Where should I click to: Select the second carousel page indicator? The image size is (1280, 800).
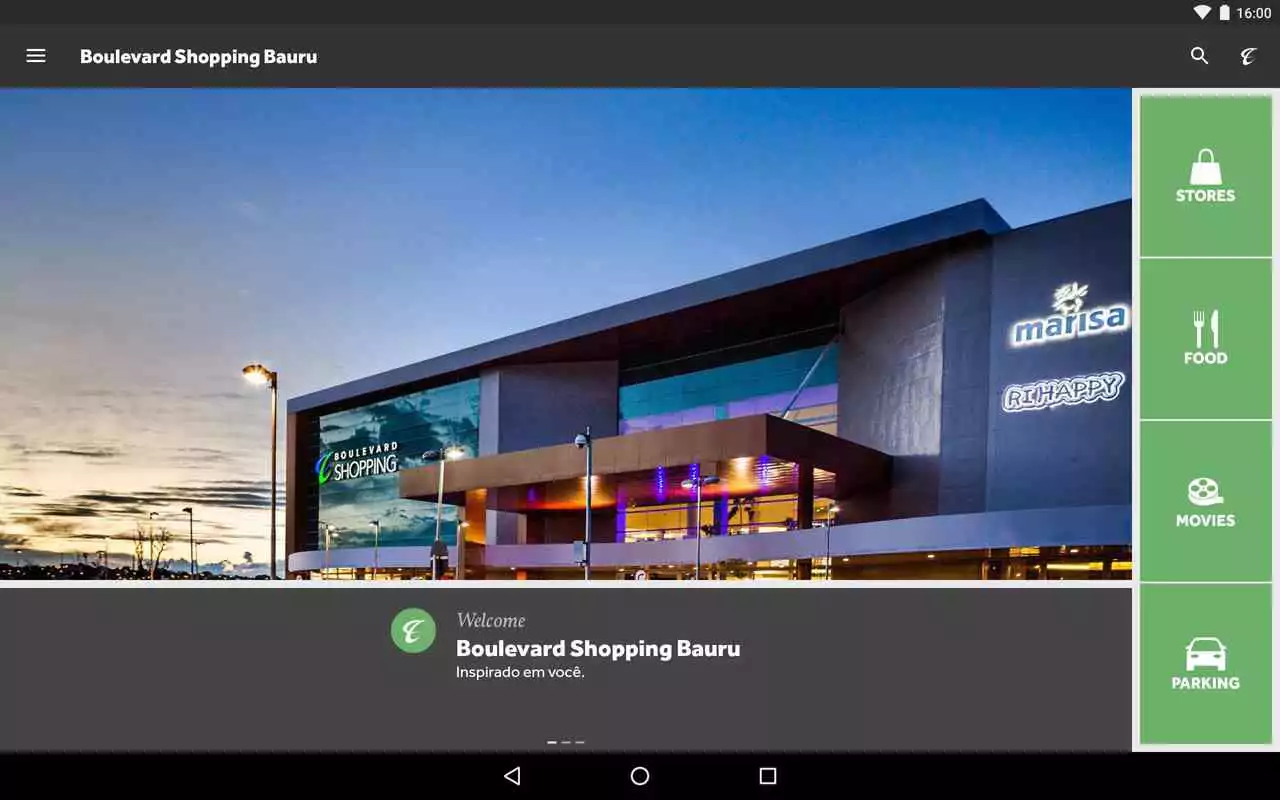[x=566, y=742]
